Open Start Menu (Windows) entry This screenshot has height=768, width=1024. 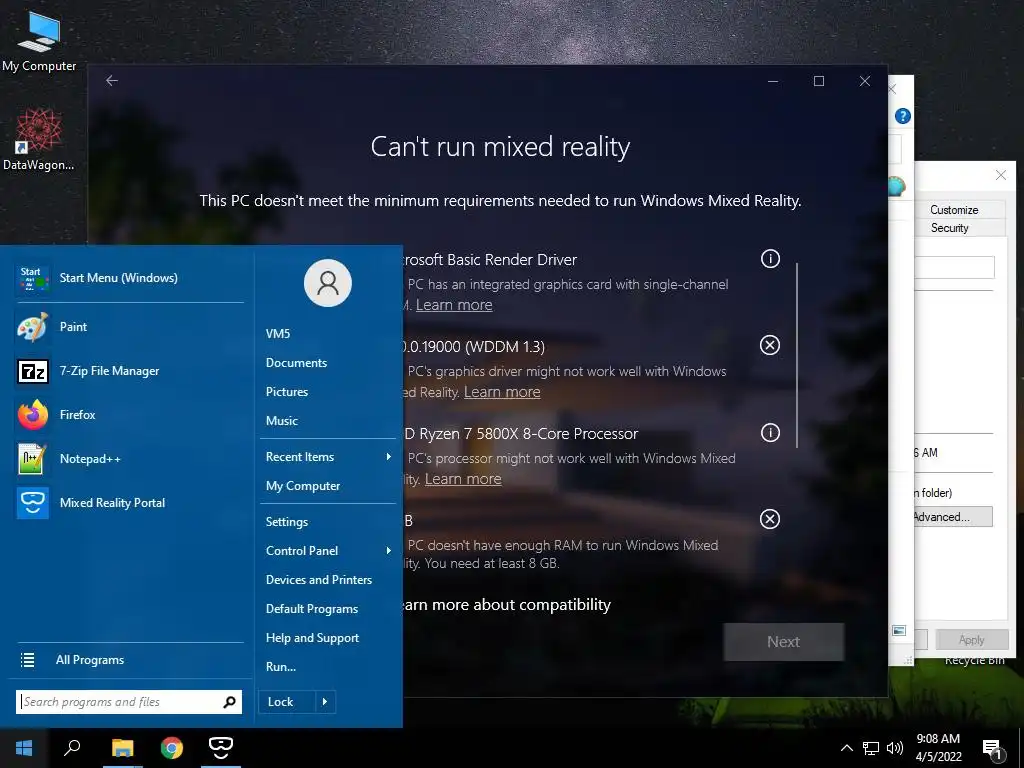129,278
